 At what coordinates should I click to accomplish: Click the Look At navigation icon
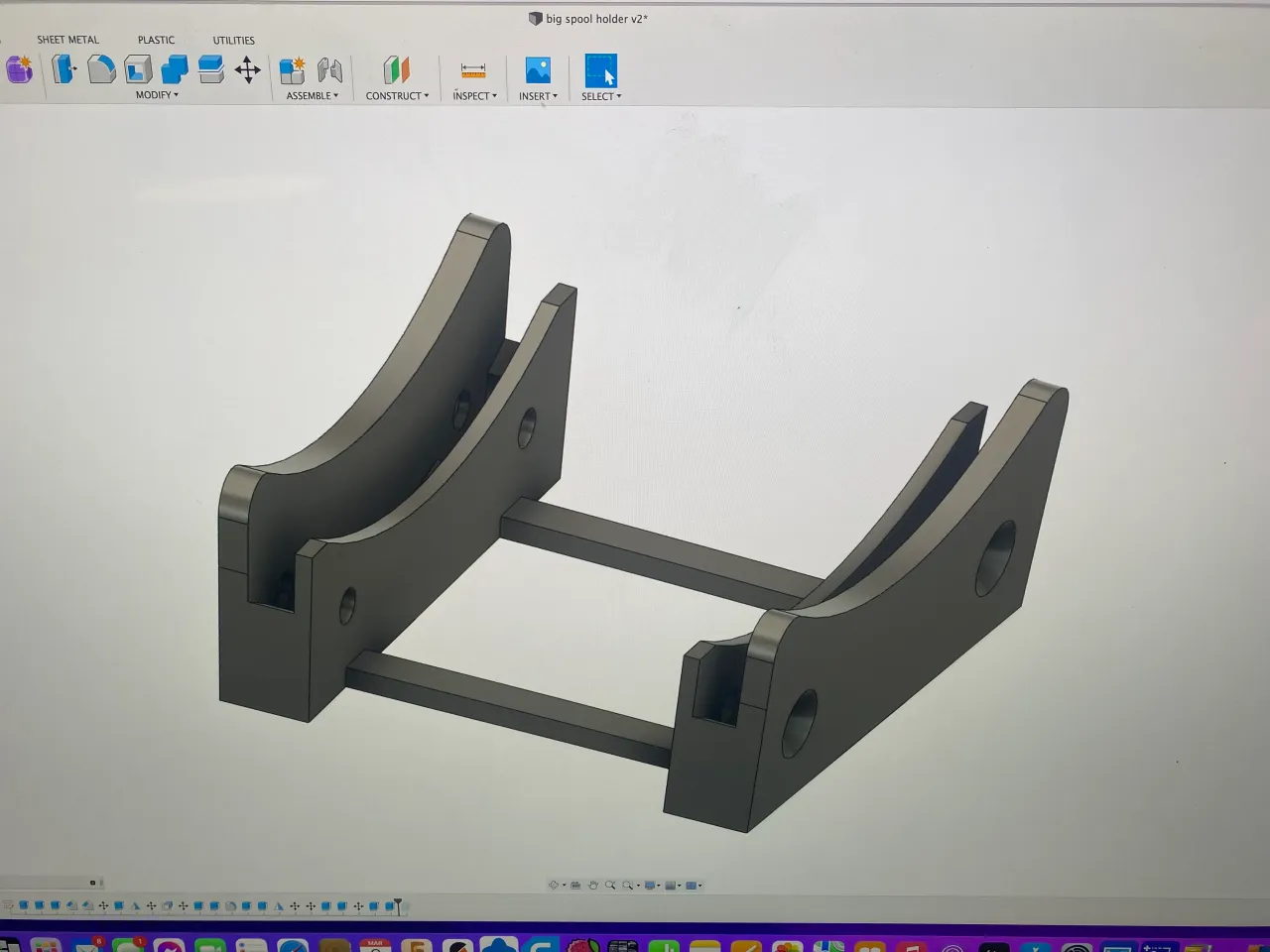[x=575, y=885]
